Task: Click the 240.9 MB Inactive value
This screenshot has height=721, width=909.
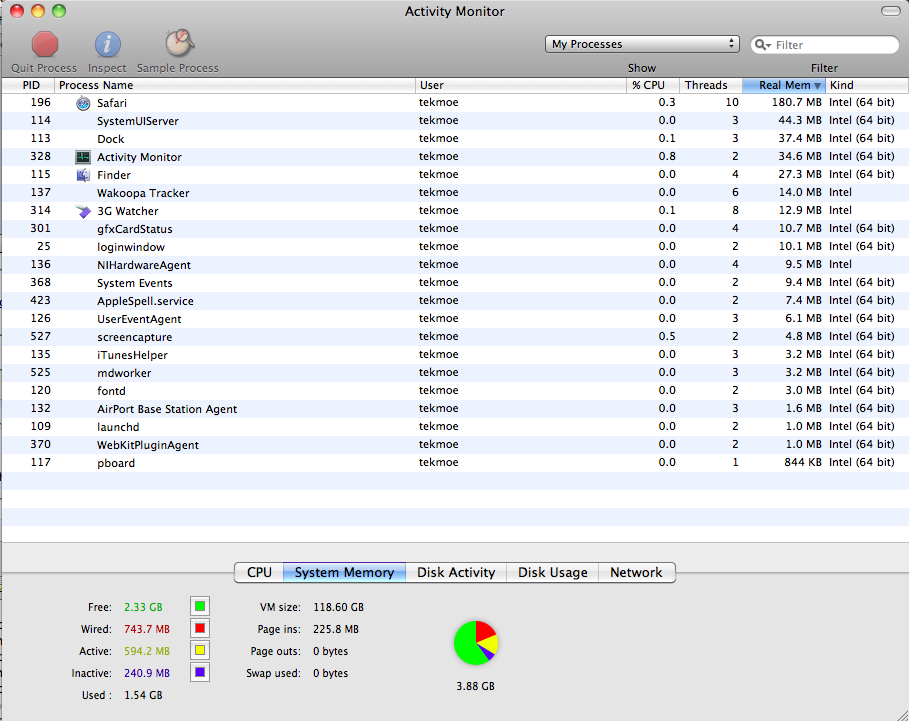Action: pos(147,673)
